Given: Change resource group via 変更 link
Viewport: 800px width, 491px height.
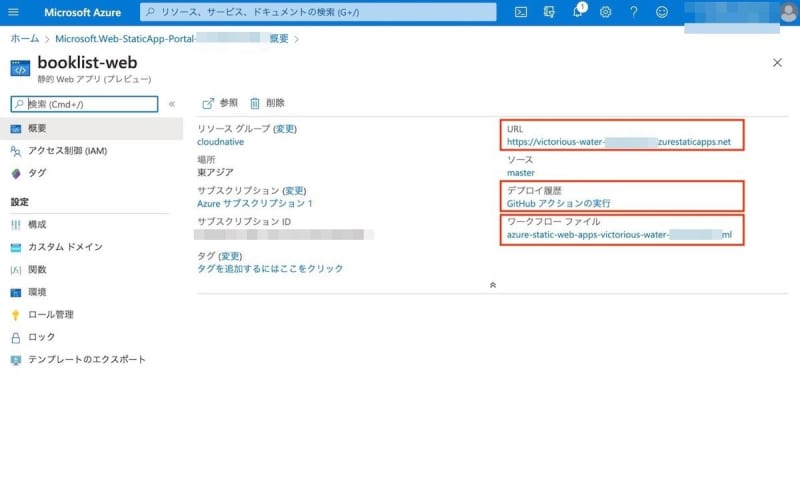Looking at the screenshot, I should coord(285,129).
